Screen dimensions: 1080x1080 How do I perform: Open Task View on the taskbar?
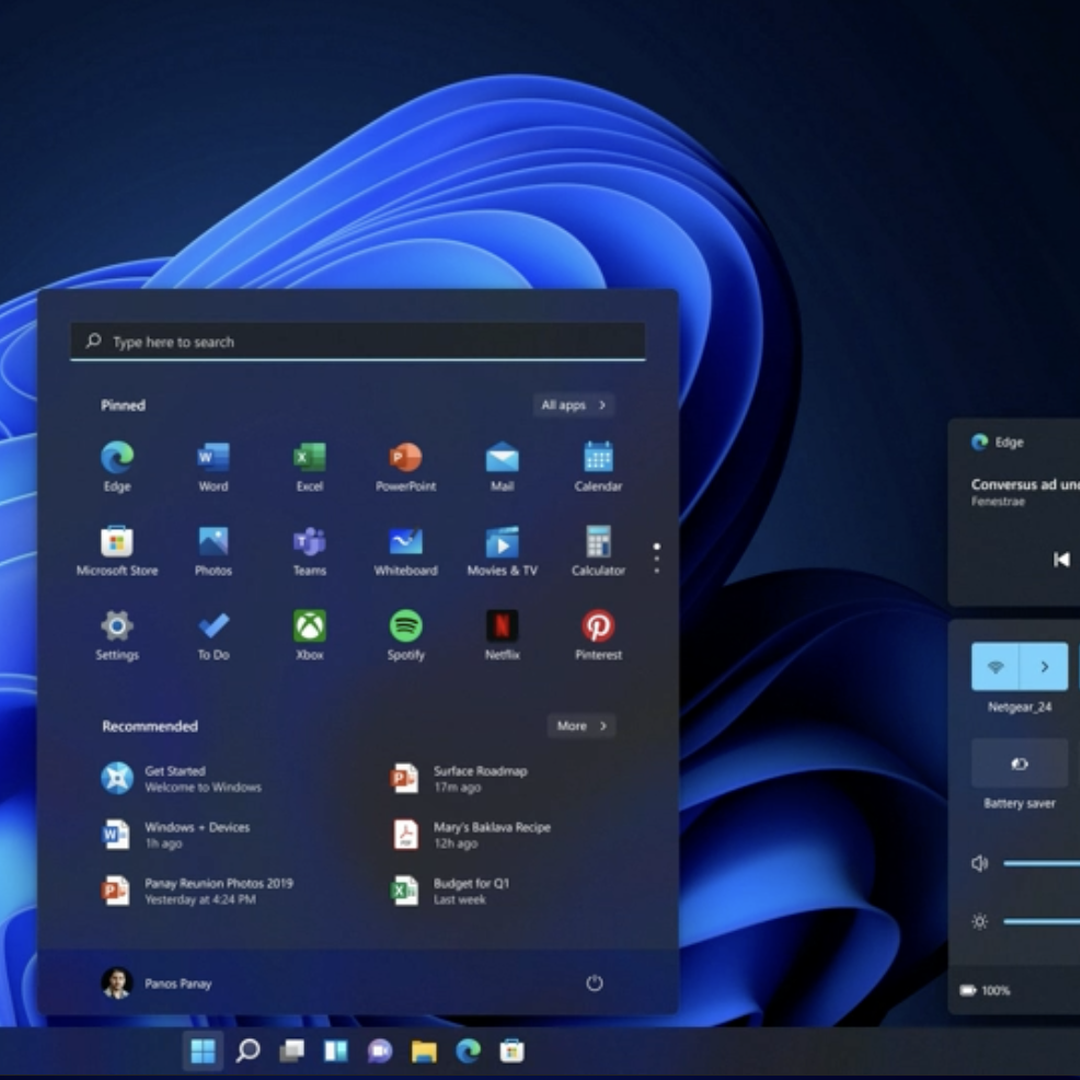tap(292, 1050)
